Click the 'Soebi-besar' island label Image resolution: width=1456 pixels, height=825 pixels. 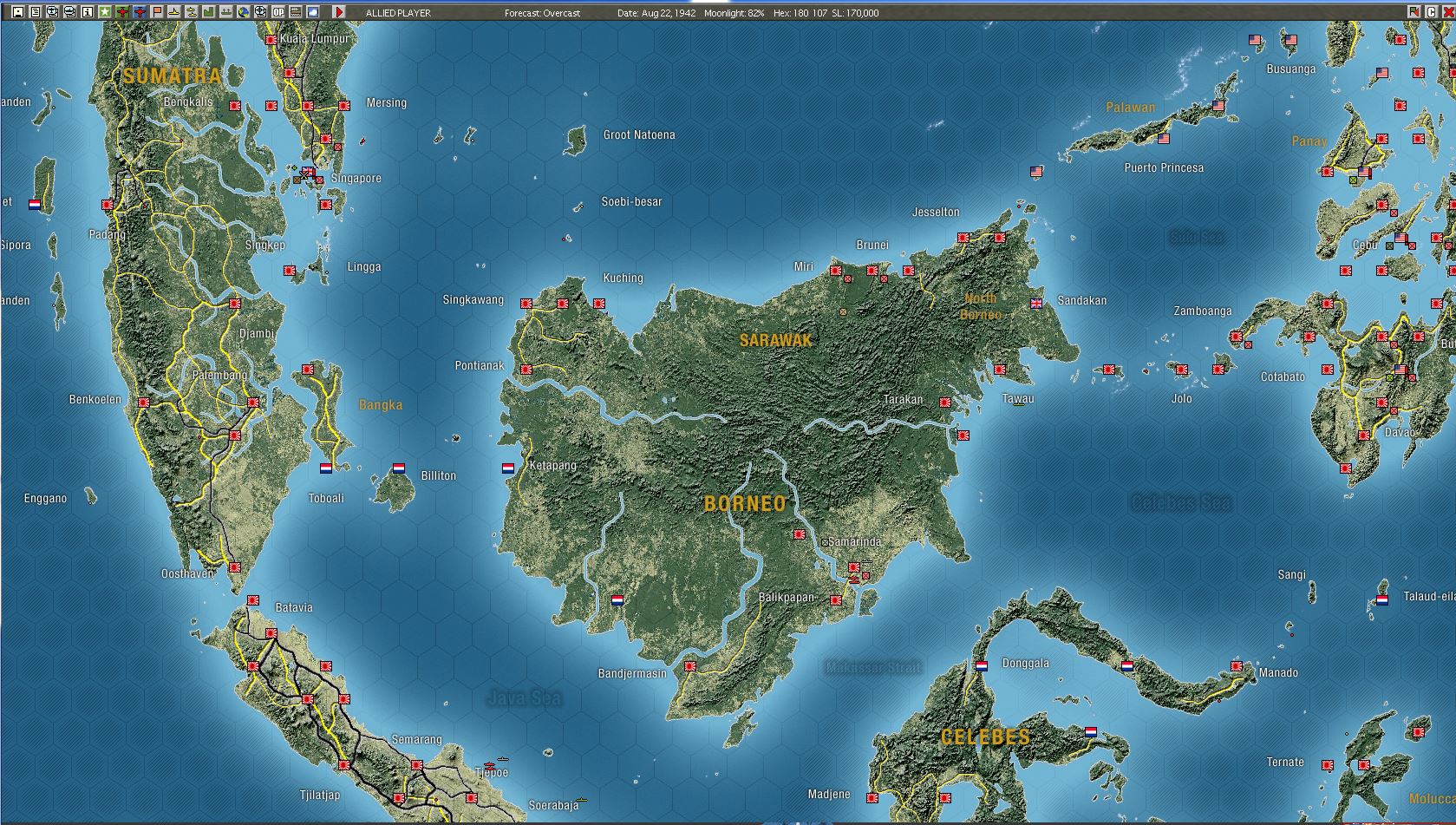pyautogui.click(x=631, y=201)
